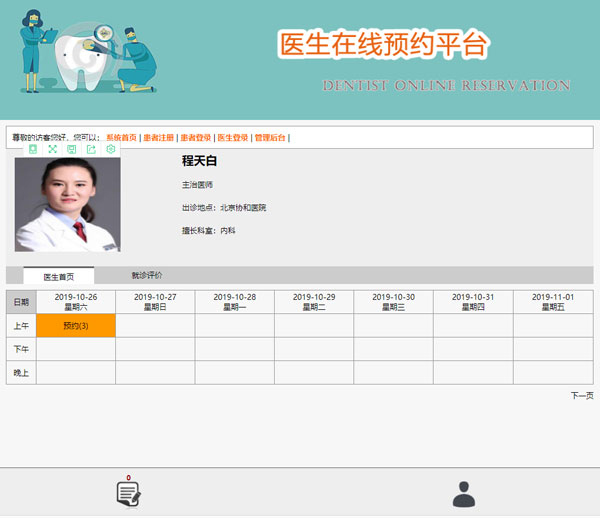Click the fullscreen expand arrows icon
The image size is (600, 518).
(x=53, y=149)
